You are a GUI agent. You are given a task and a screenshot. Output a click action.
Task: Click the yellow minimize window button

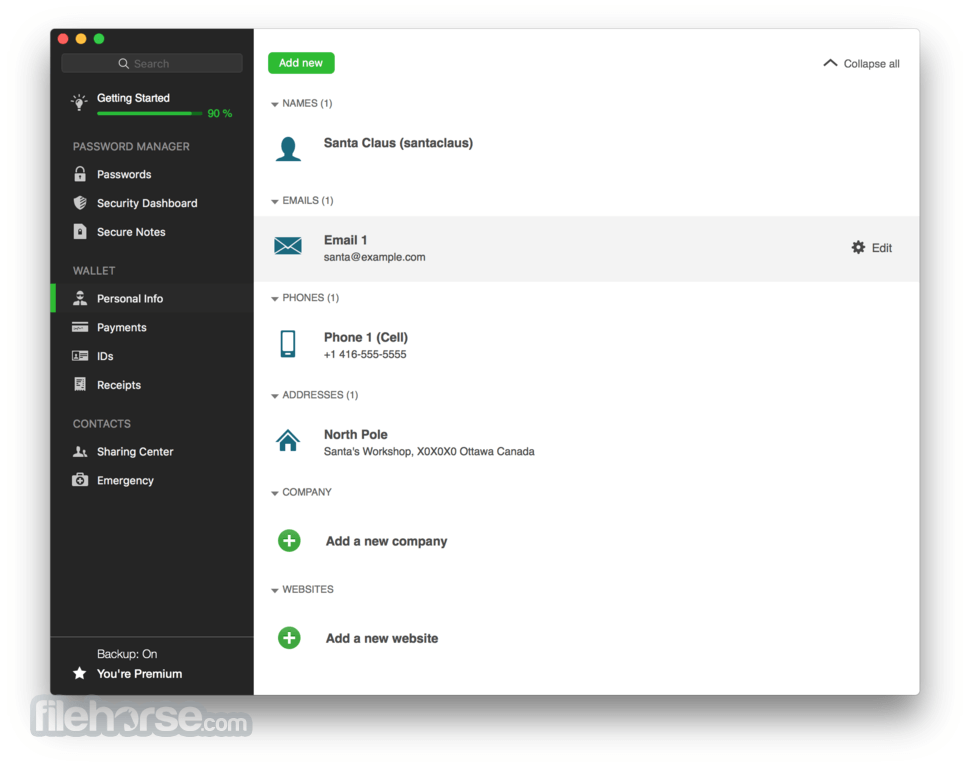pyautogui.click(x=81, y=38)
